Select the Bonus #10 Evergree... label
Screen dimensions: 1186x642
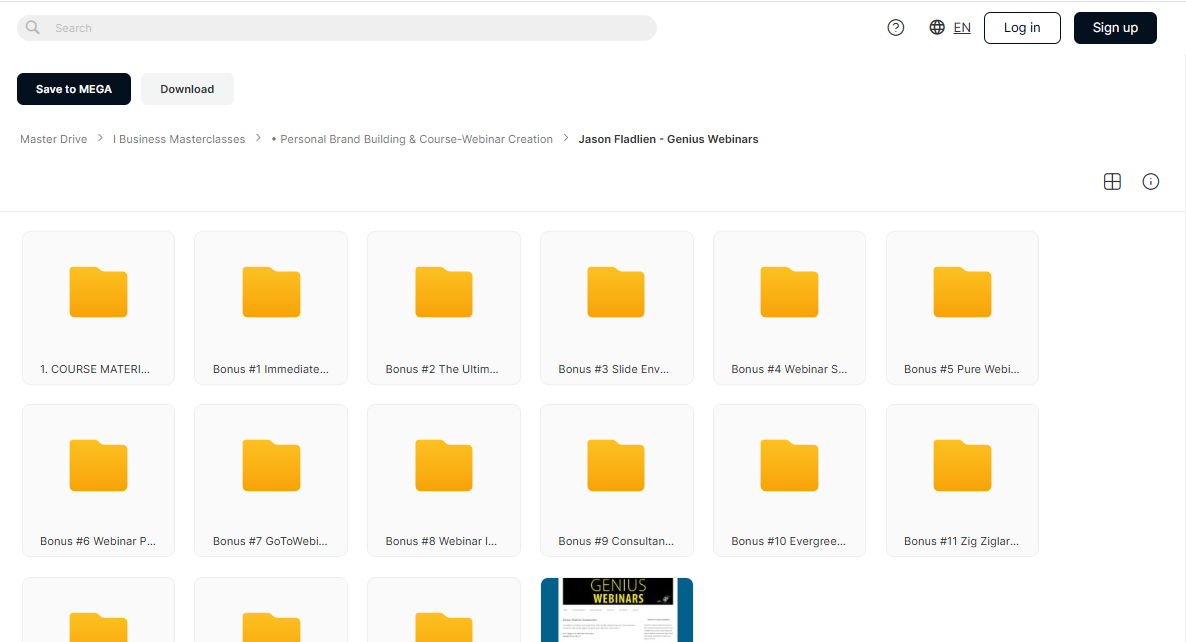[788, 541]
